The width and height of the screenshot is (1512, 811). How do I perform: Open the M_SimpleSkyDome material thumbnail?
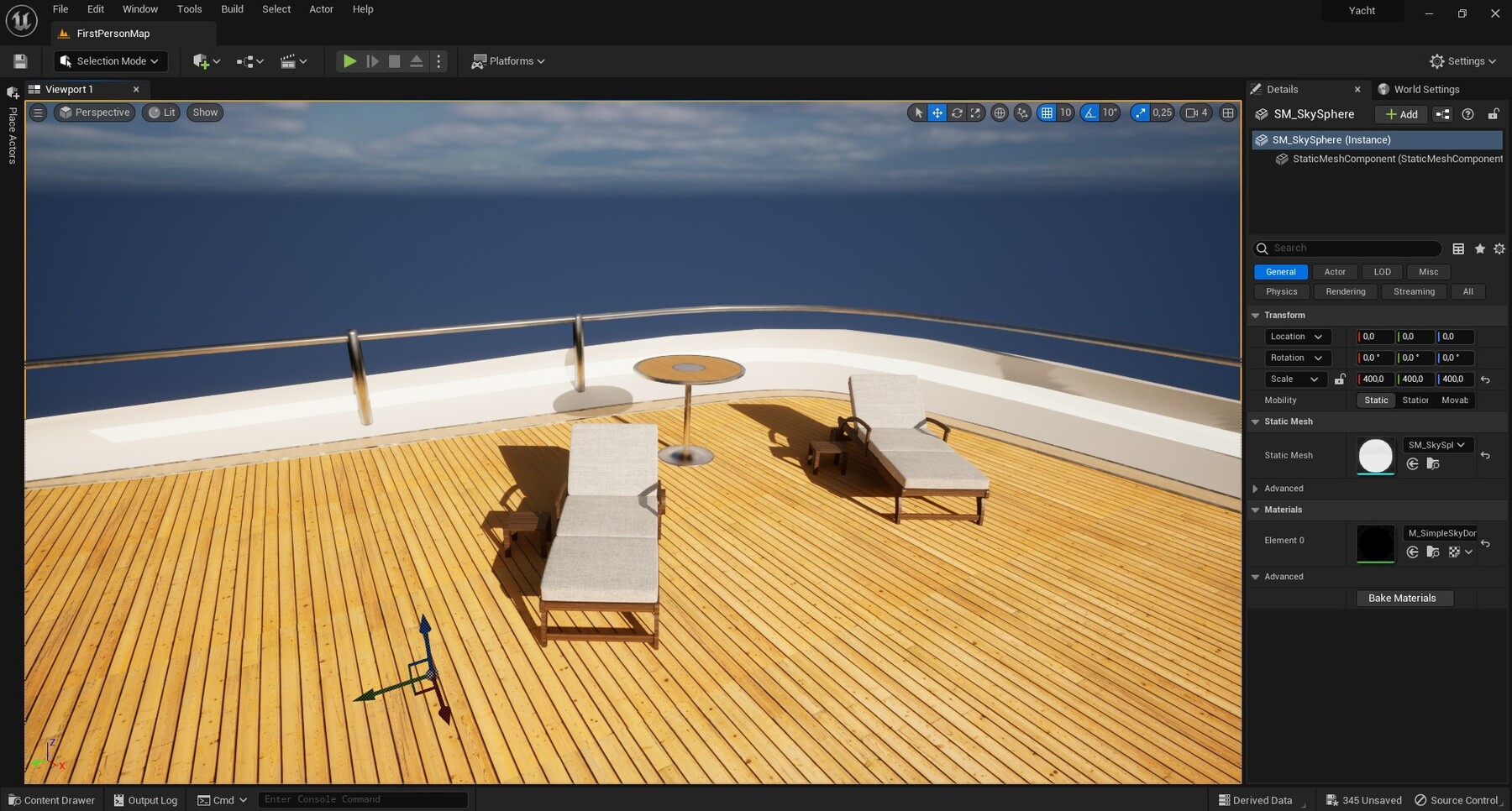pyautogui.click(x=1378, y=543)
